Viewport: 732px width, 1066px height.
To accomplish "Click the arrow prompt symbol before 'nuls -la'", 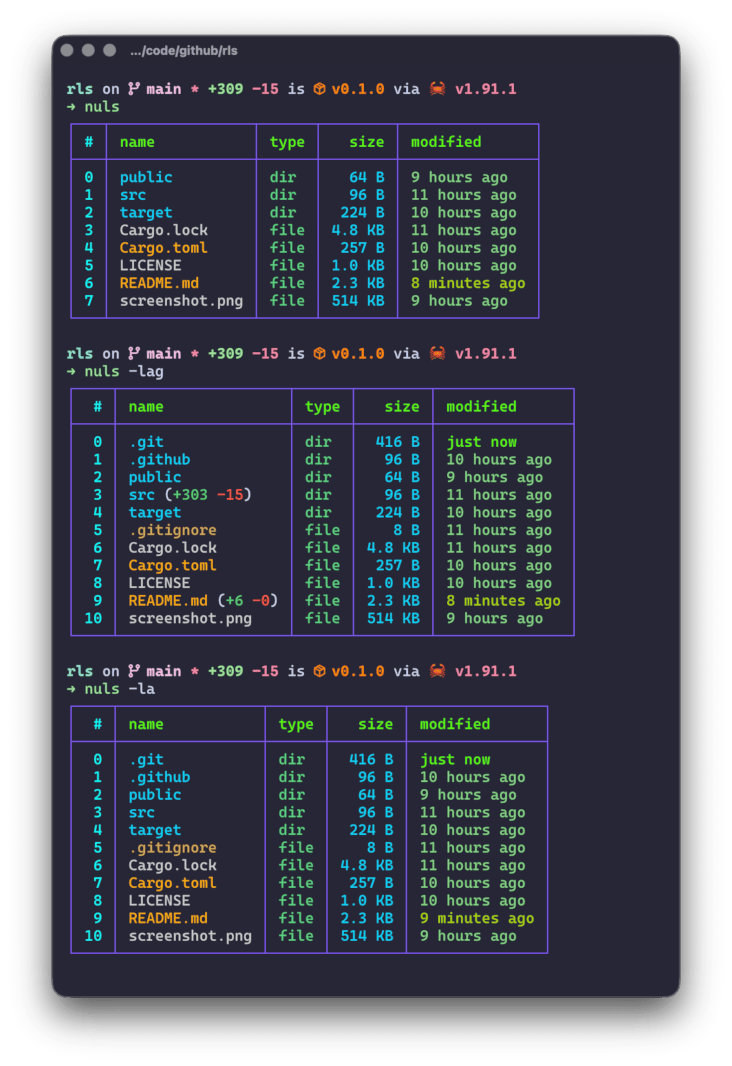I will pos(72,689).
